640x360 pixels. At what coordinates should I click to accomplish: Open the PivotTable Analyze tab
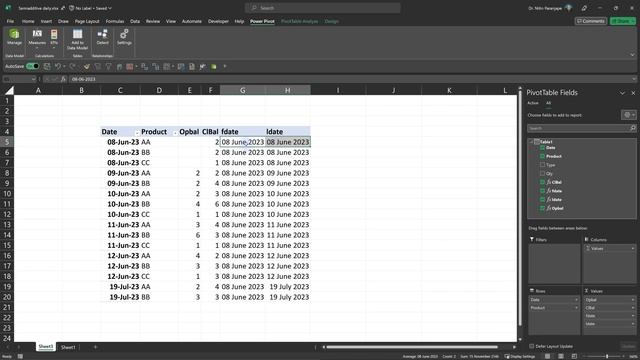click(x=299, y=21)
